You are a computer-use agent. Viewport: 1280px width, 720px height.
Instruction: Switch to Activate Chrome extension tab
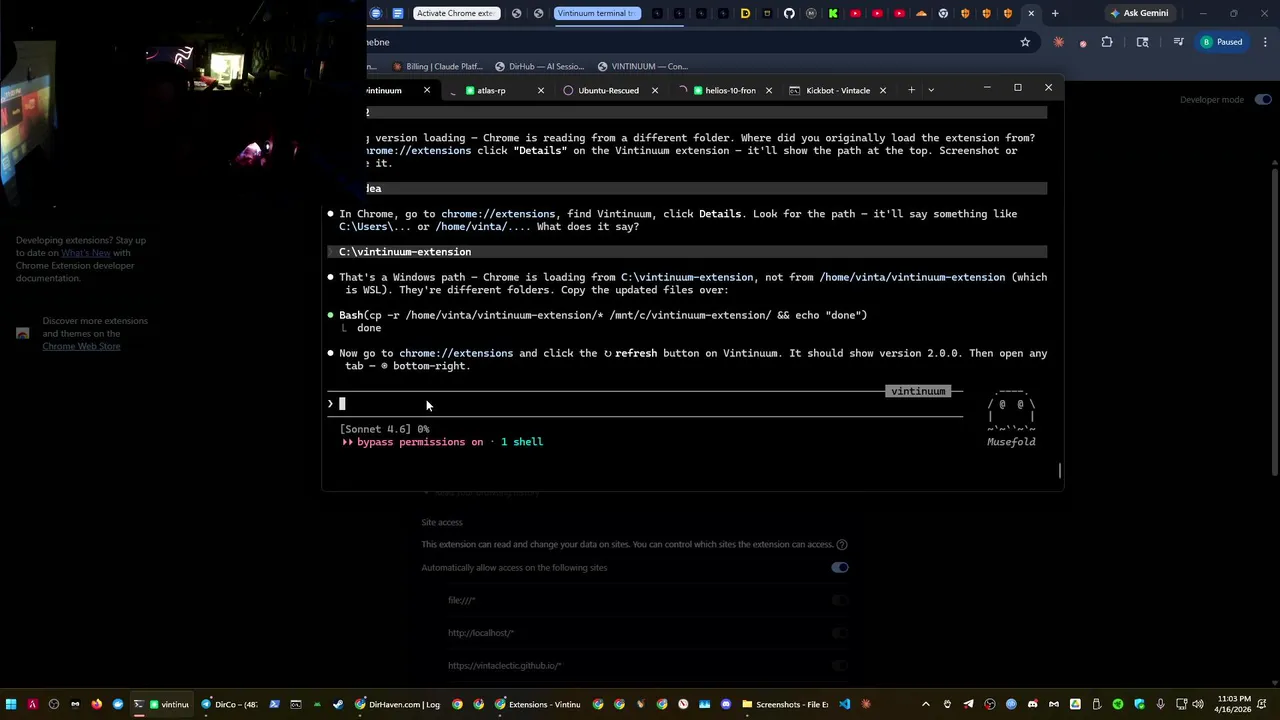pos(455,13)
